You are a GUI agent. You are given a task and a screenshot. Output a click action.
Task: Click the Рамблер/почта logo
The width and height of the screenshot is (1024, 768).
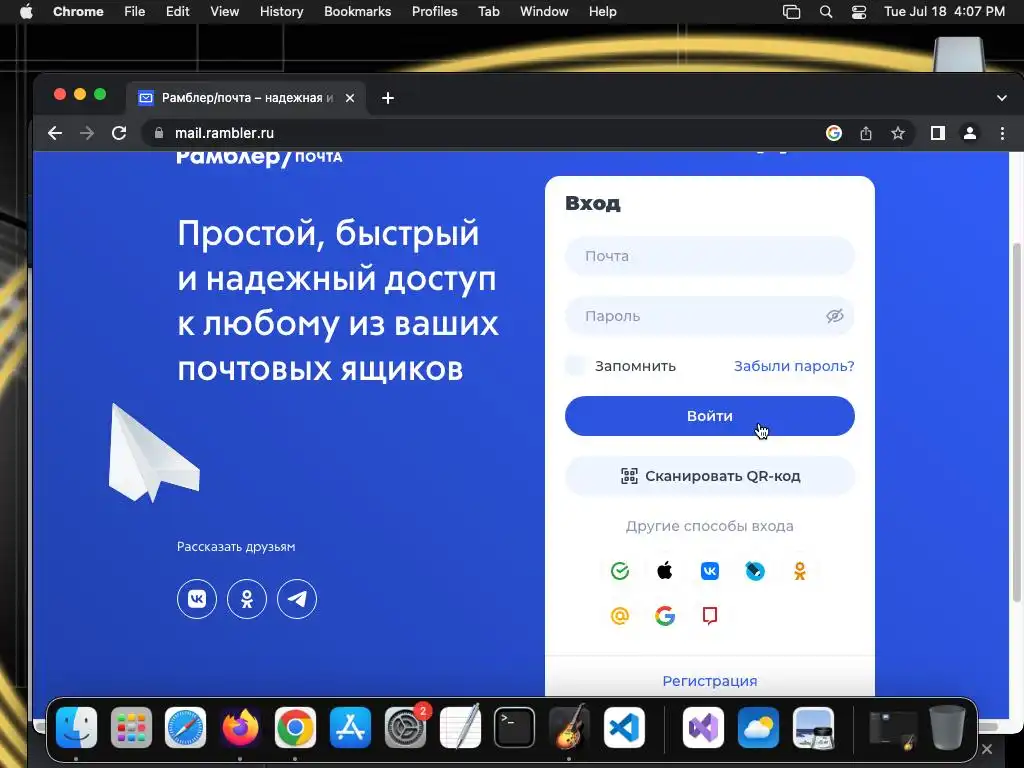(259, 157)
